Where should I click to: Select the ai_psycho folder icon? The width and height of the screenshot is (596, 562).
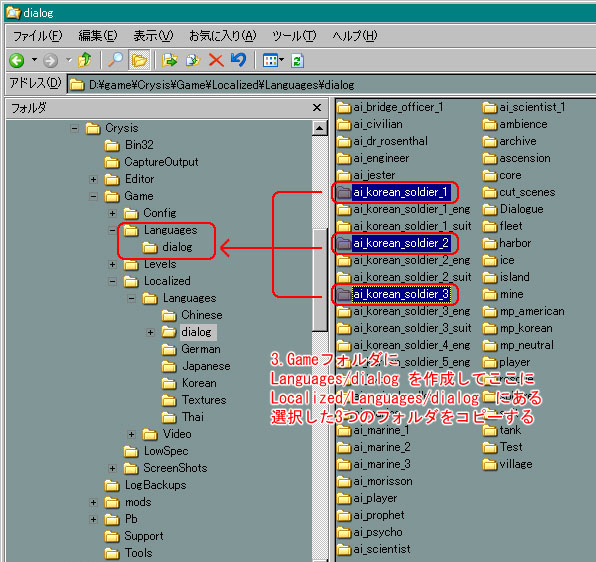[344, 533]
